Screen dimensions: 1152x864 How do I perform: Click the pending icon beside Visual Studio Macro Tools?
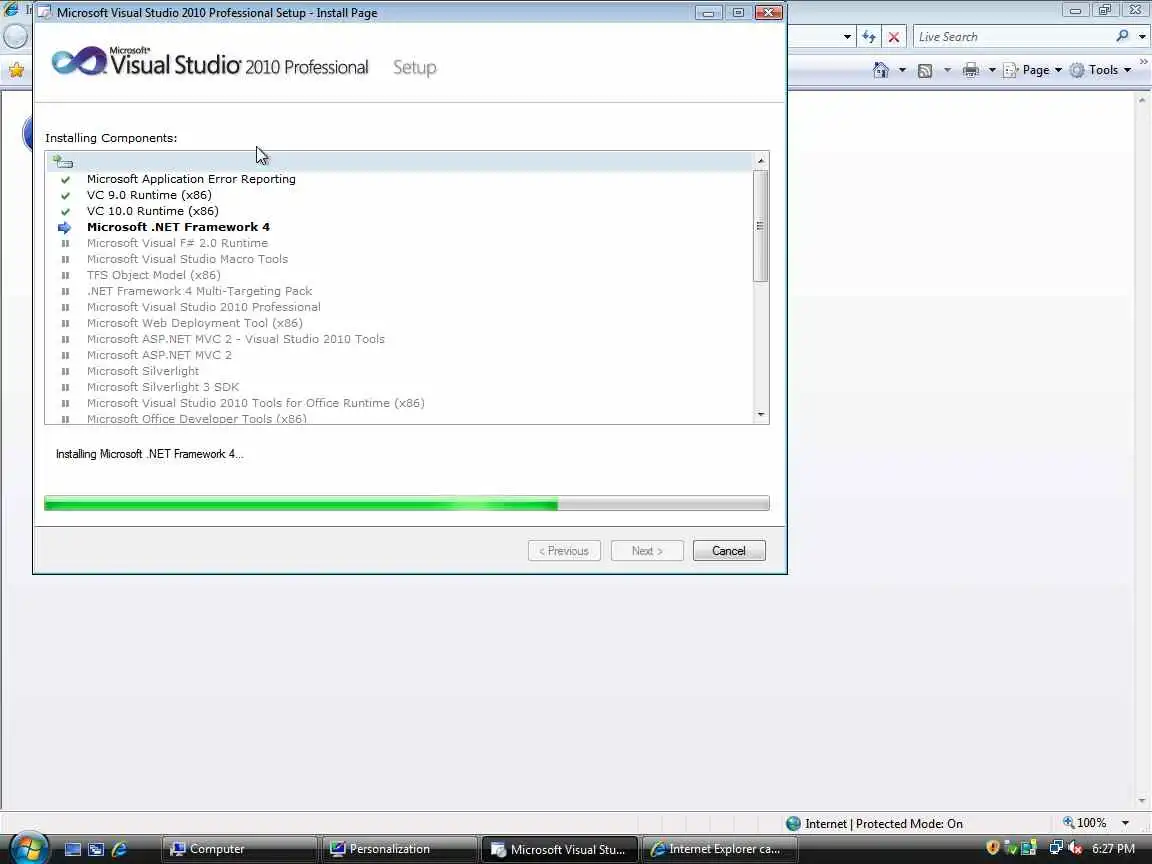[65, 259]
